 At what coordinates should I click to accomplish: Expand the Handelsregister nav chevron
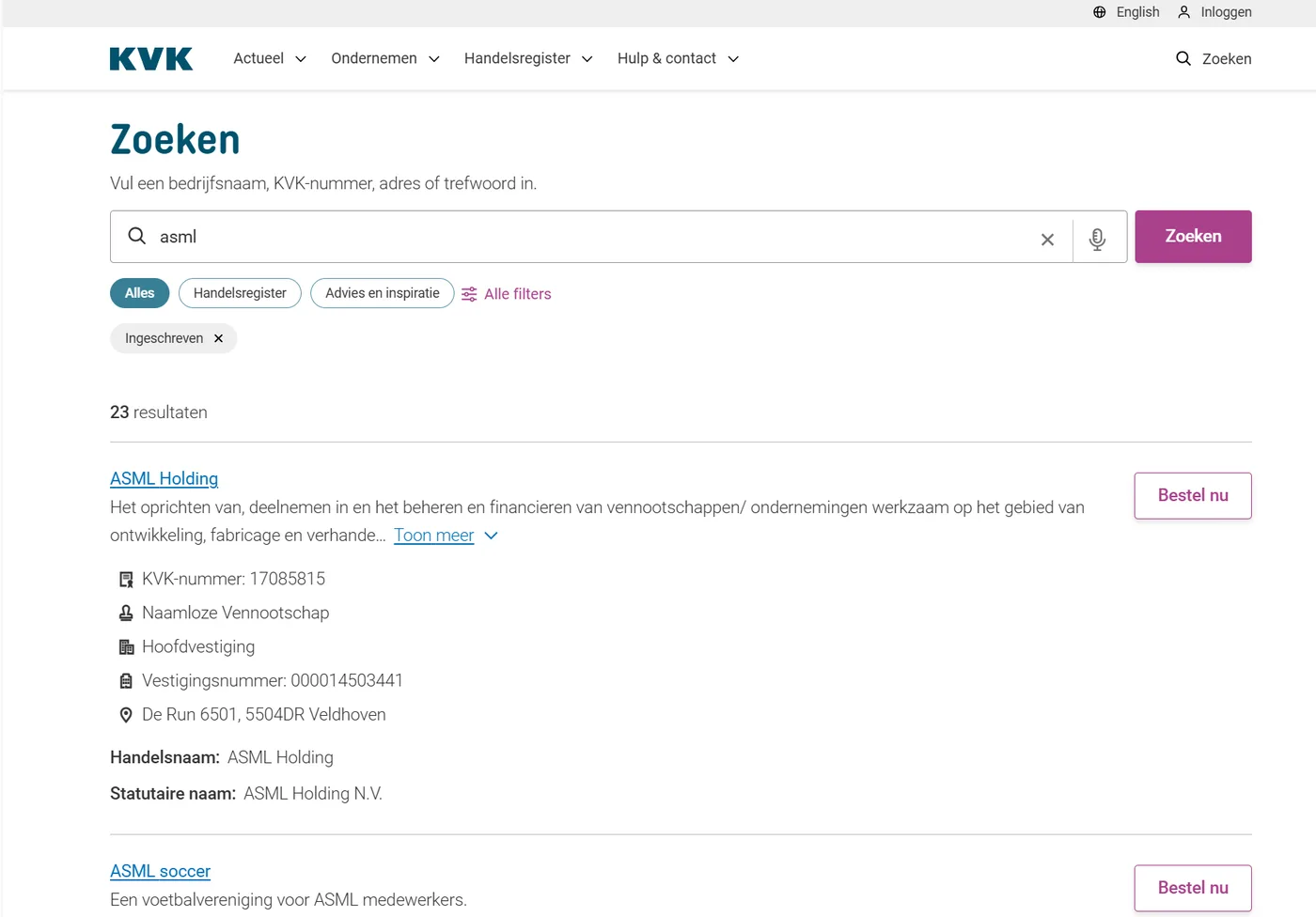point(587,59)
